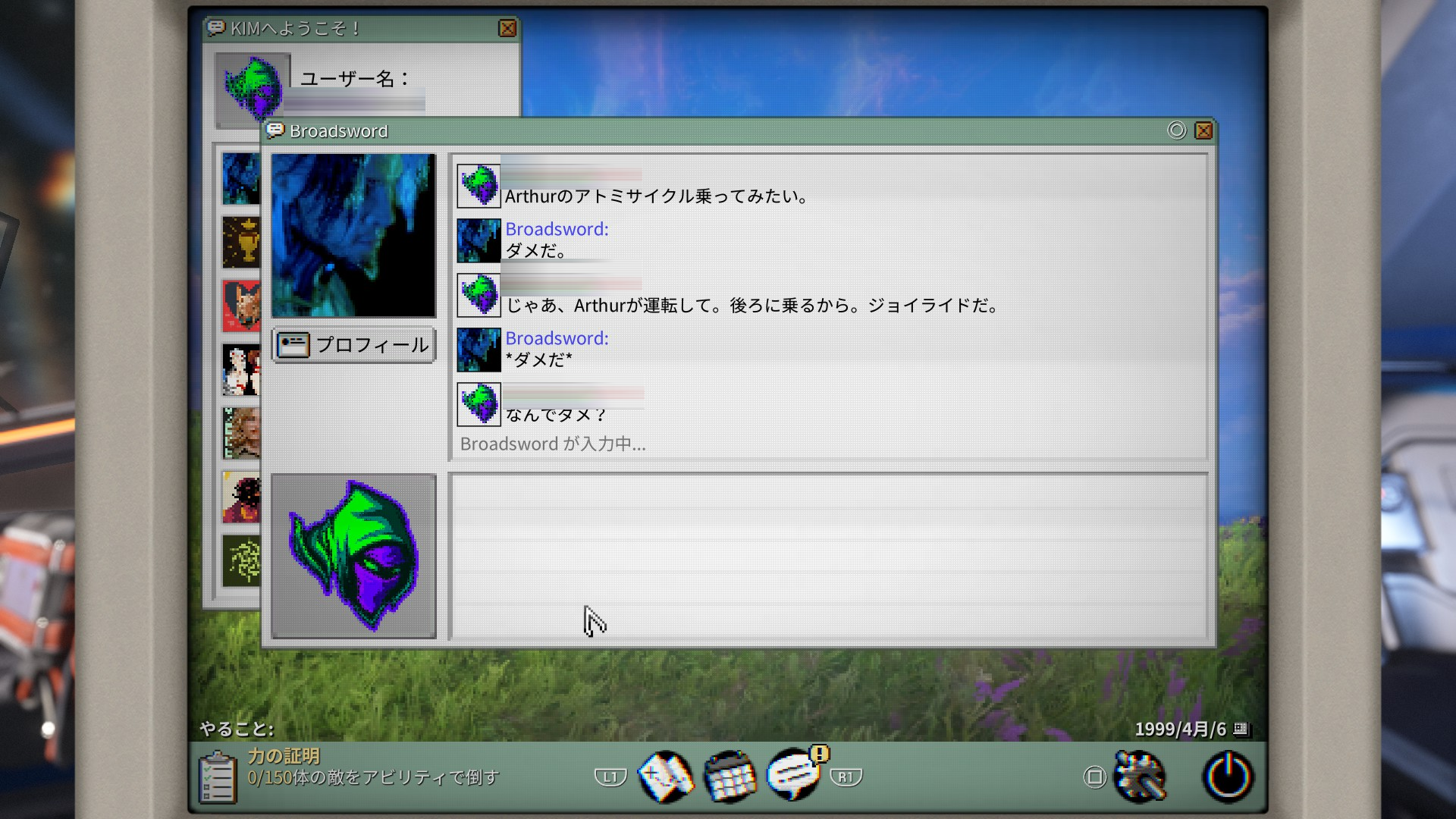
Task: Select the red heart contact avatar
Action: point(241,306)
